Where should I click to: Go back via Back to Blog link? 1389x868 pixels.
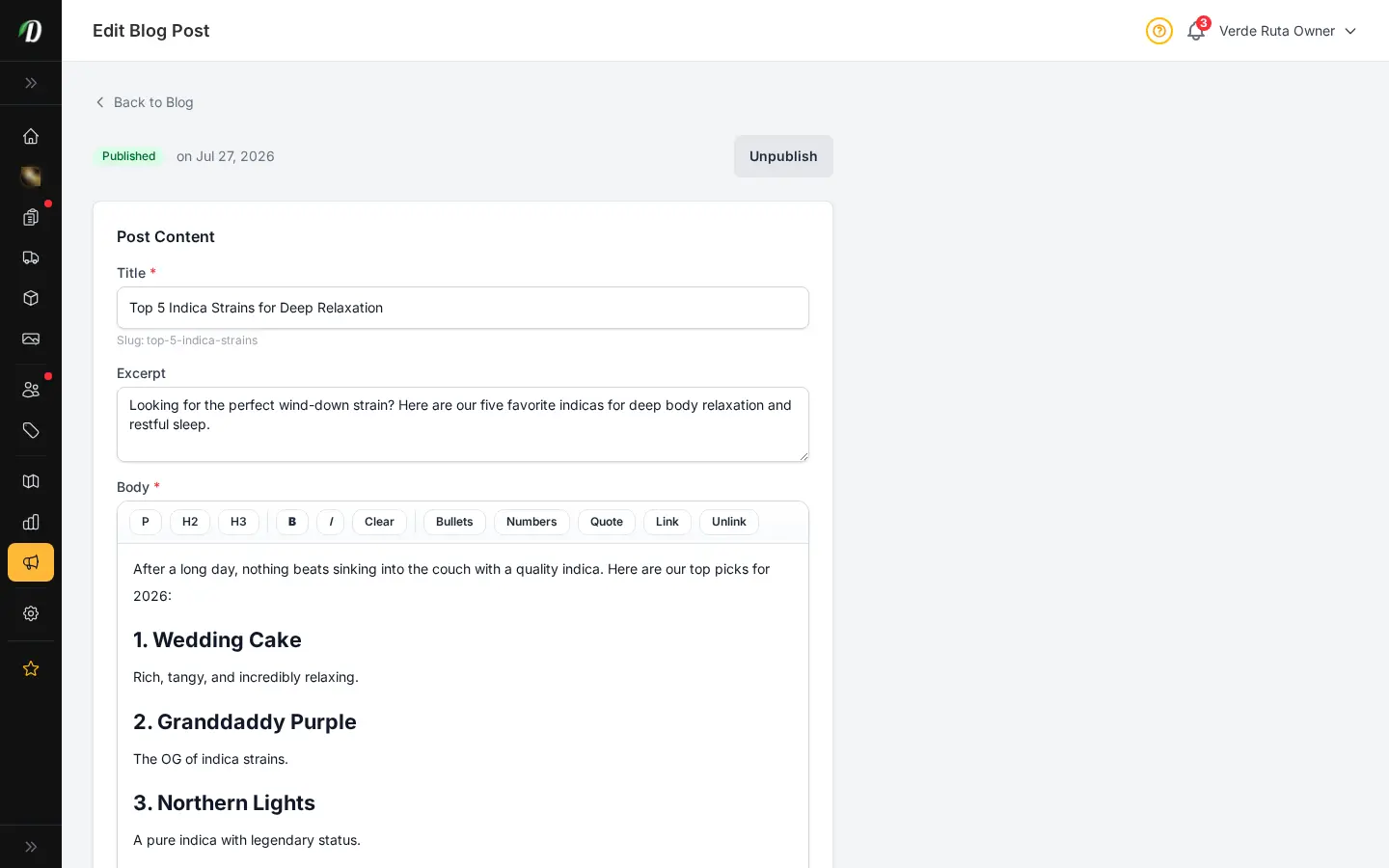pyautogui.click(x=144, y=102)
